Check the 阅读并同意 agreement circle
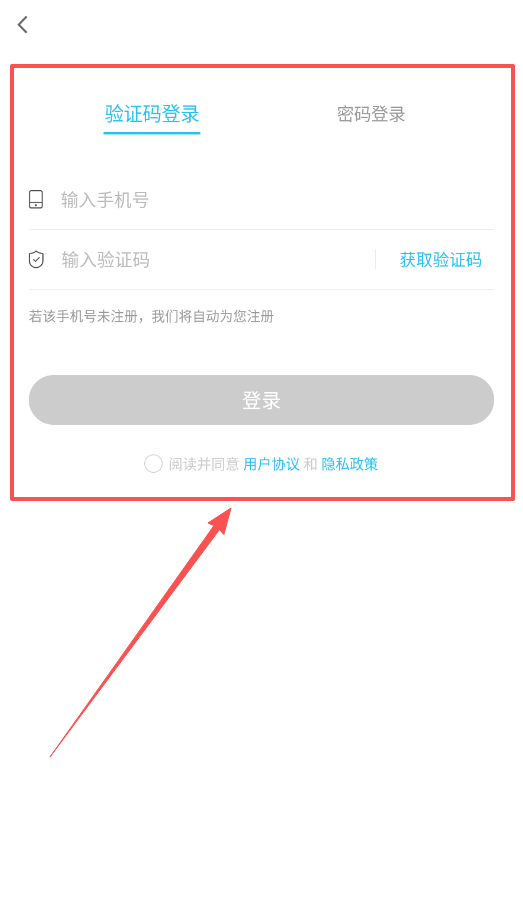This screenshot has height=910, width=523. (153, 464)
